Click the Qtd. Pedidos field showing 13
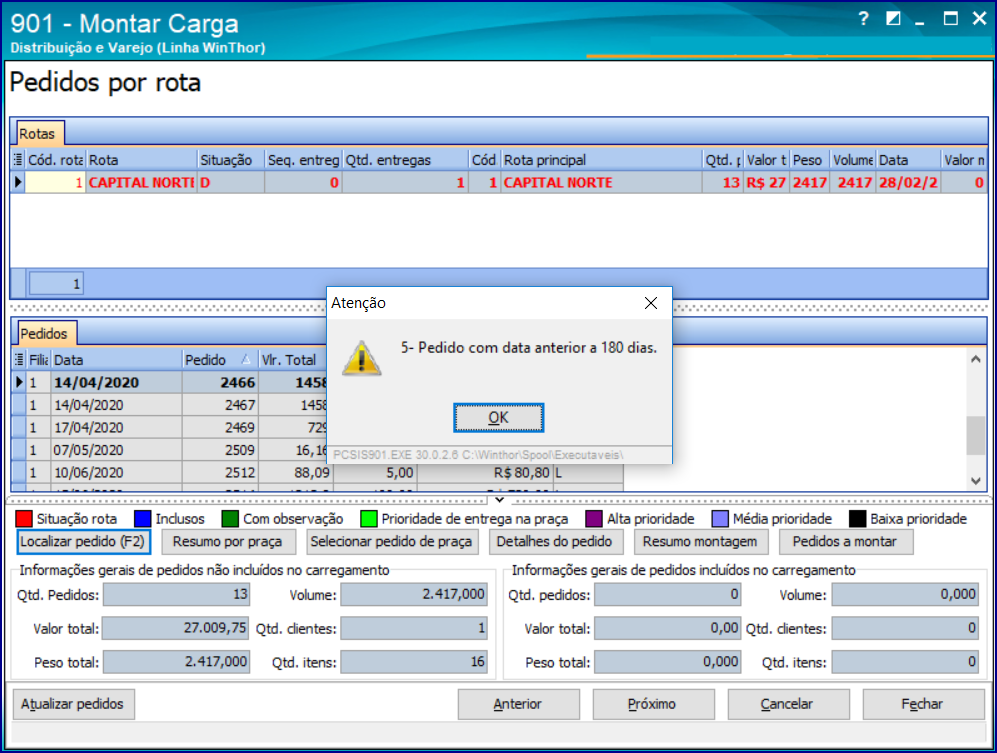The width and height of the screenshot is (997, 753). (176, 595)
